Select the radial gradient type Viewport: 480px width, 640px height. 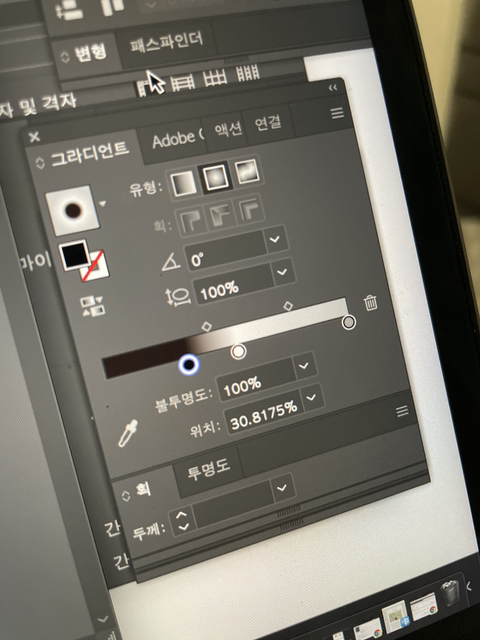point(215,178)
